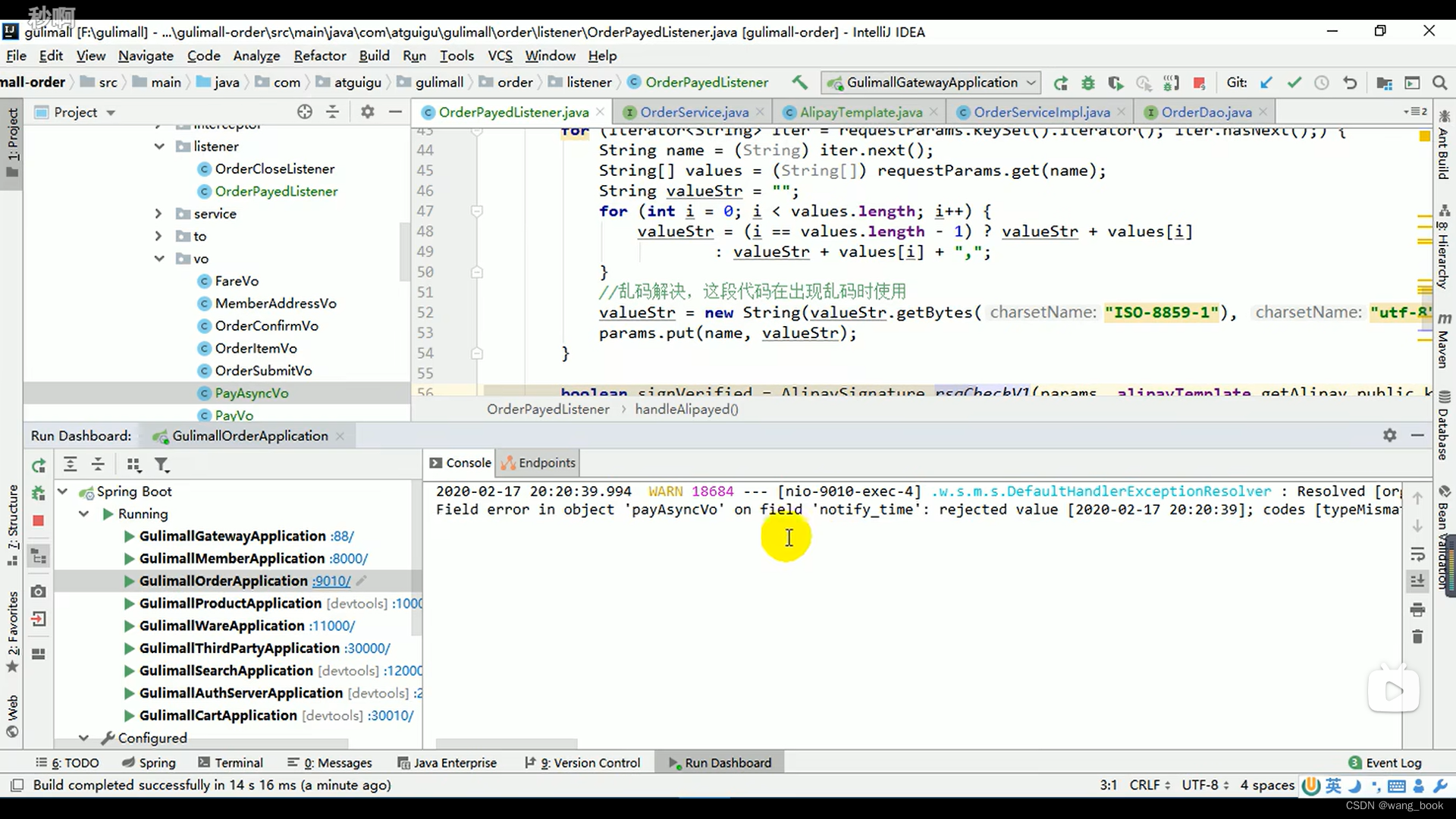Revert changes with rollback arrow icon
Screen dimensions: 1456x819
pos(1350,83)
